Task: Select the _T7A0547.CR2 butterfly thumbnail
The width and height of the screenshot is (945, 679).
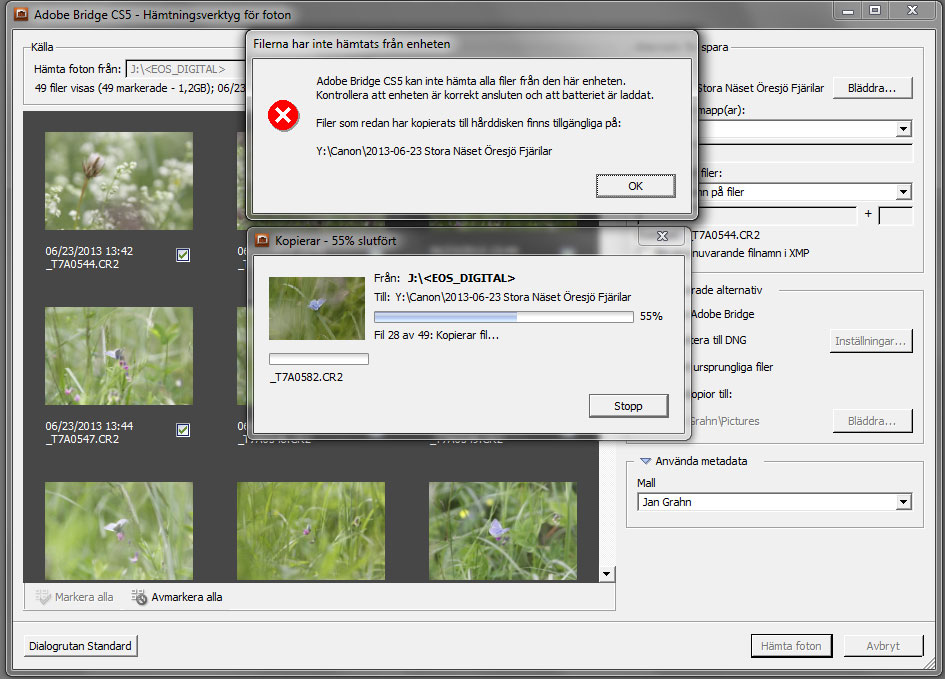Action: pos(119,355)
